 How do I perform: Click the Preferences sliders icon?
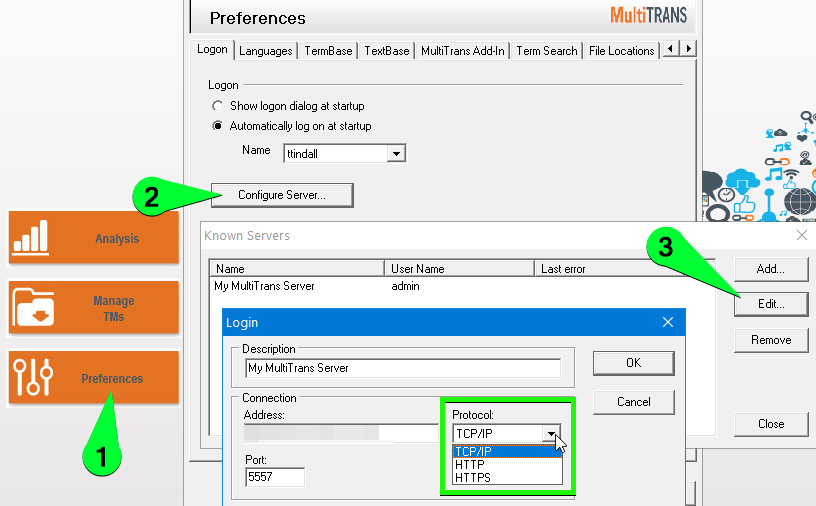pyautogui.click(x=33, y=376)
